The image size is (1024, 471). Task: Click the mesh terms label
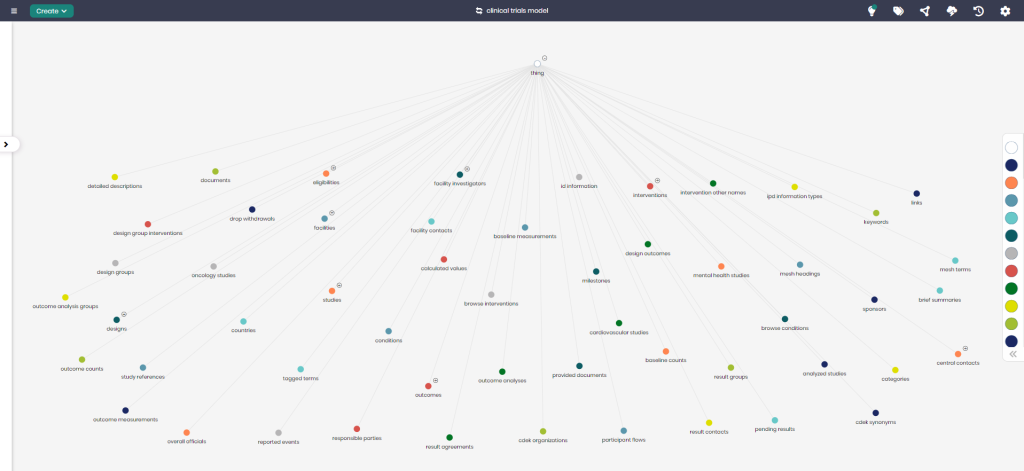(x=955, y=270)
